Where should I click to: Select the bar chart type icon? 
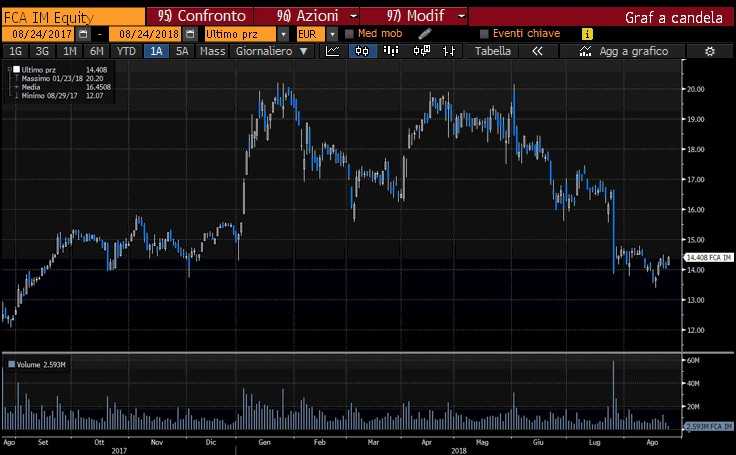391,51
